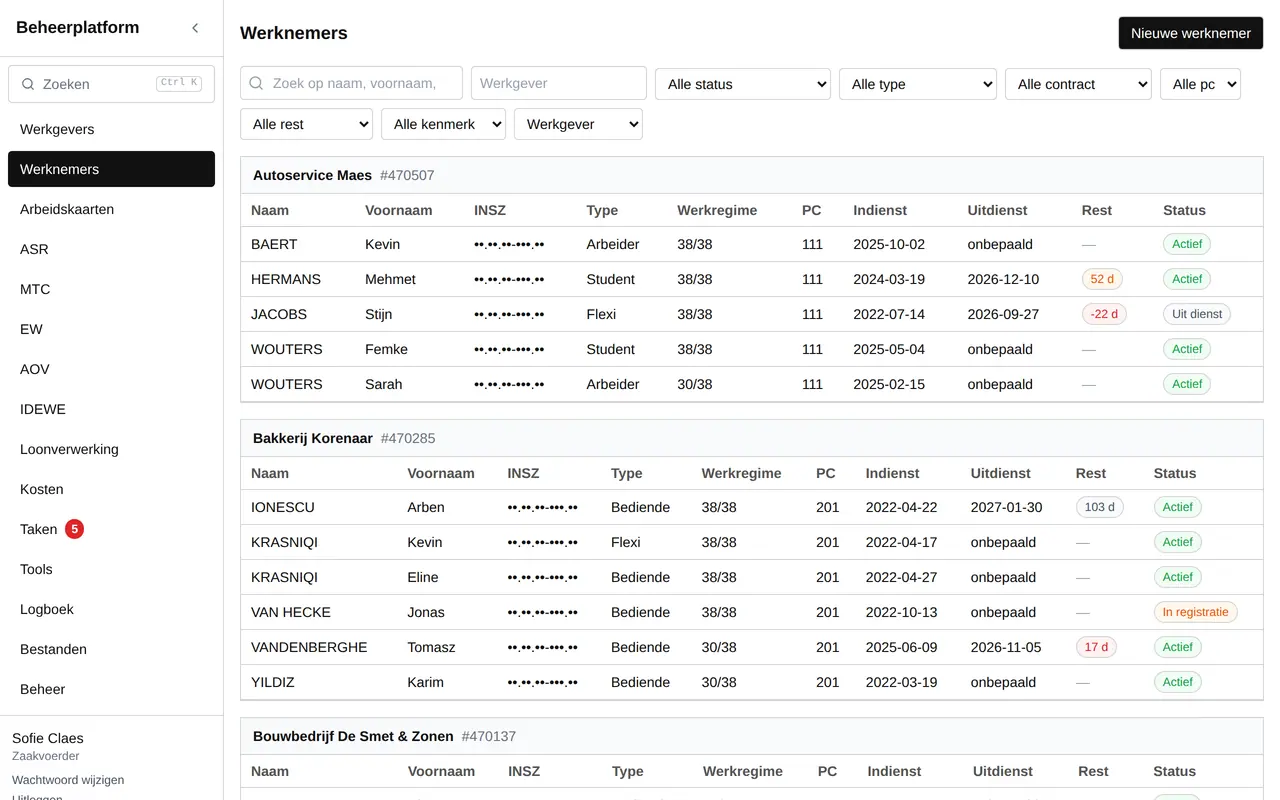Click the red Taken notification badge
The height and width of the screenshot is (800, 1280).
(74, 529)
